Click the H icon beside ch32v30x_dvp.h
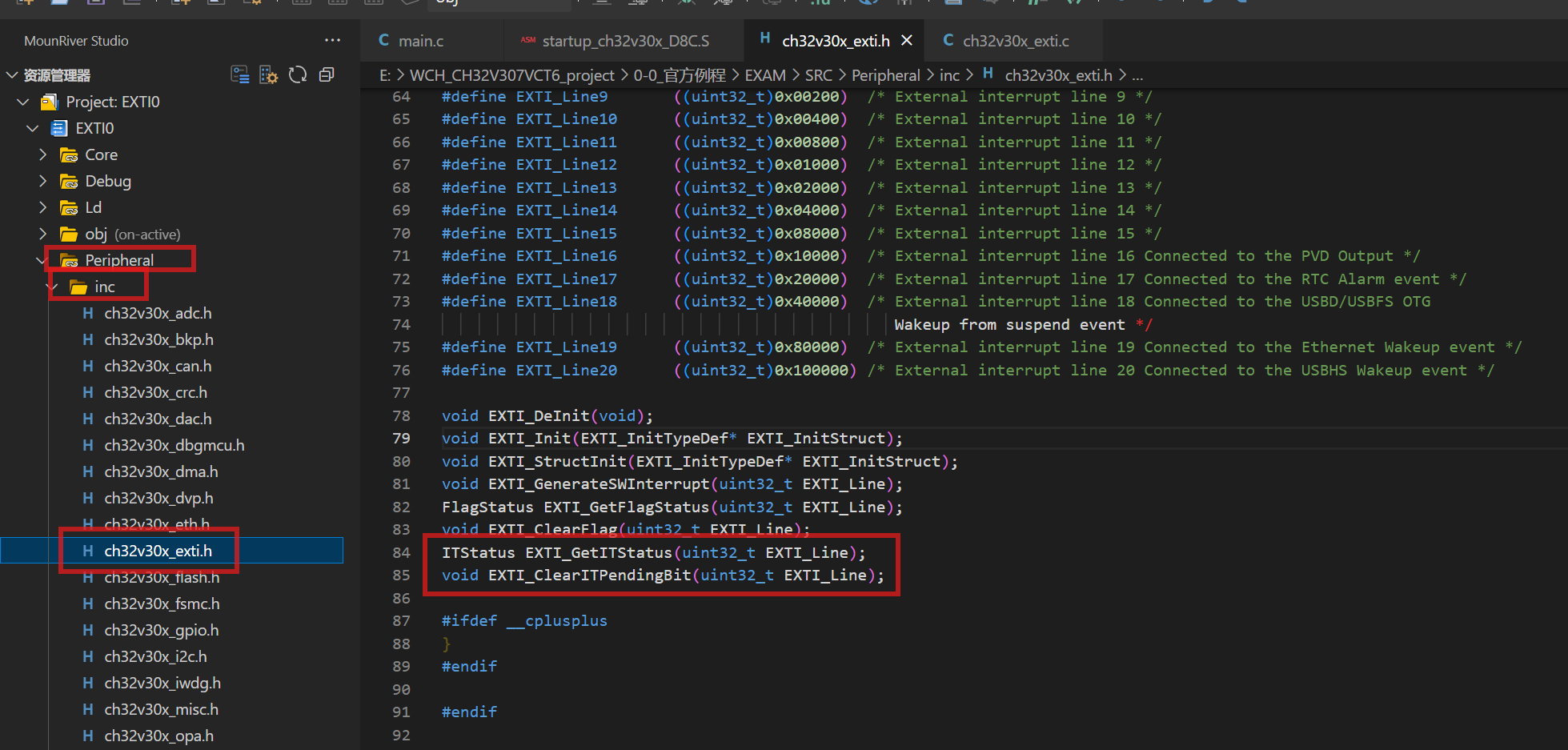 [88, 498]
